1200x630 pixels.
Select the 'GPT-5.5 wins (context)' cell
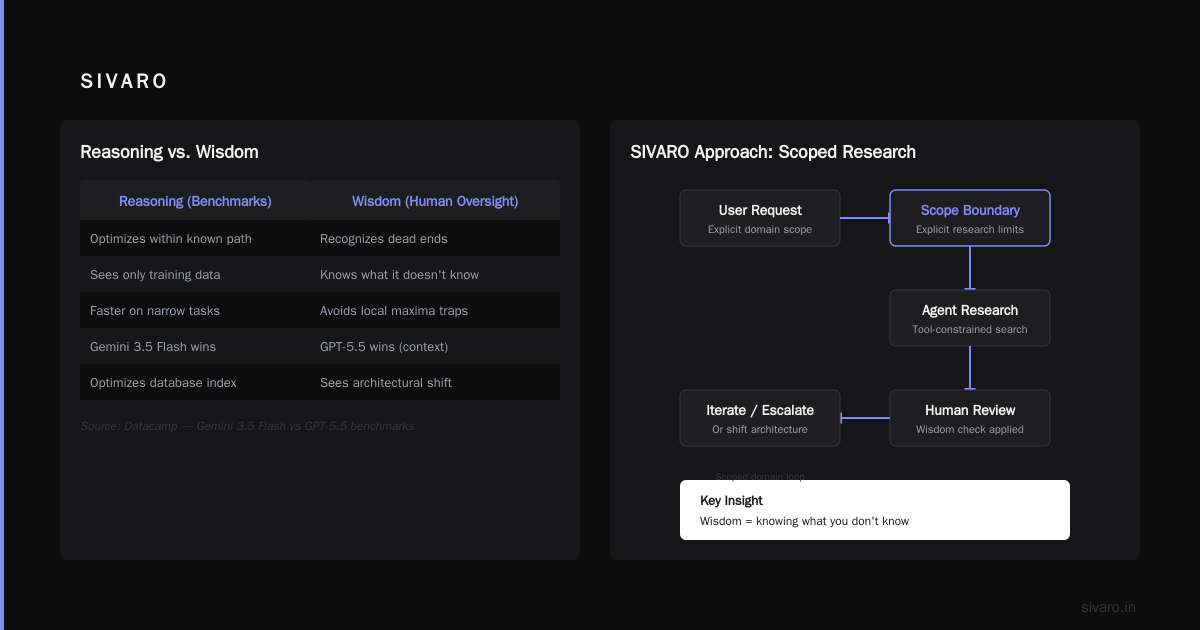click(x=435, y=347)
